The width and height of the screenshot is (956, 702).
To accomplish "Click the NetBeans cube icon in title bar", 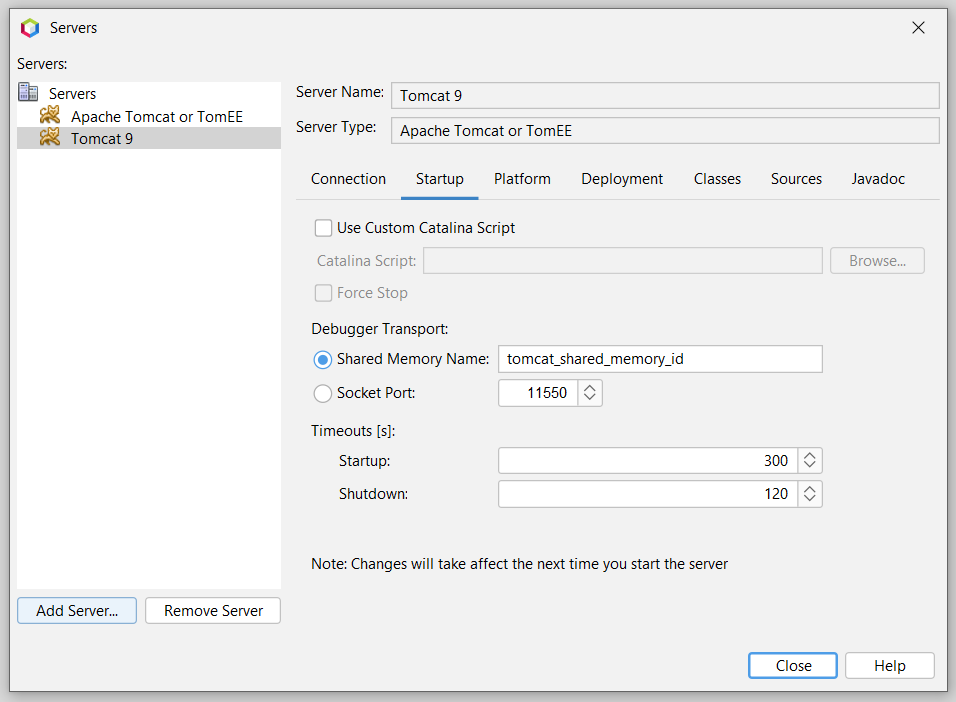I will [x=30, y=27].
